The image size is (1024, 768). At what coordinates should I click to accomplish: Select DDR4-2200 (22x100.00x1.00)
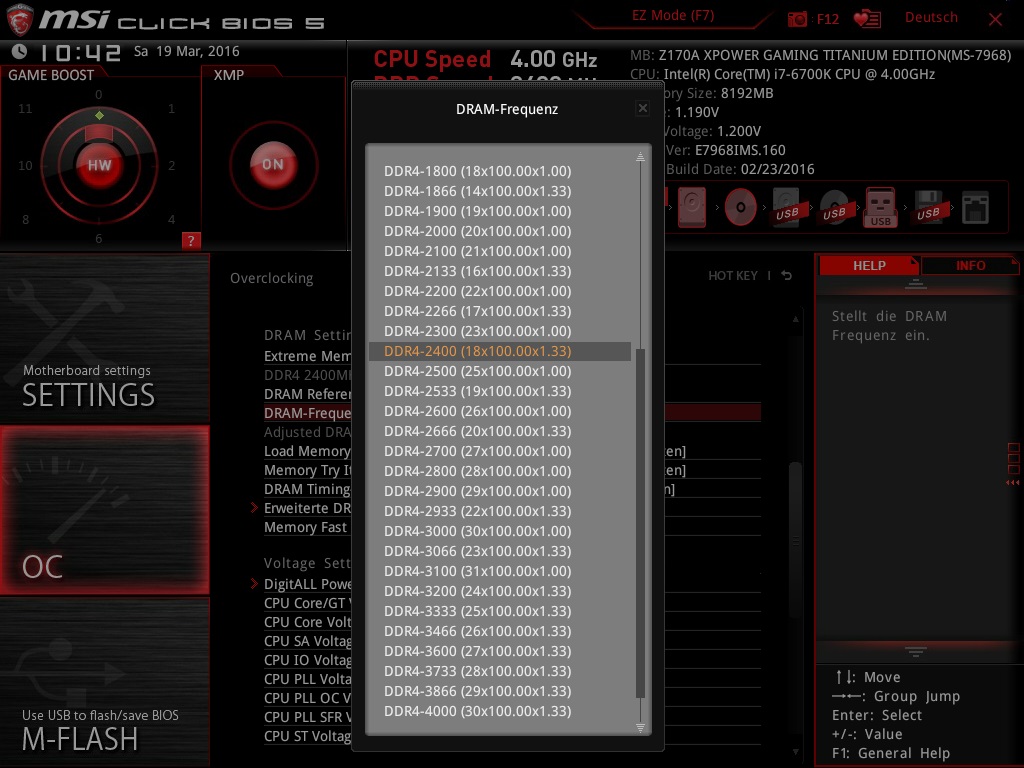point(500,291)
